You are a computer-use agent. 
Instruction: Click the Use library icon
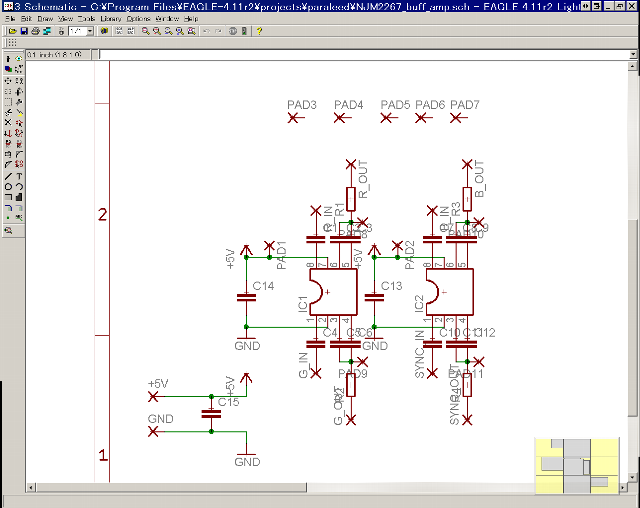(x=104, y=31)
